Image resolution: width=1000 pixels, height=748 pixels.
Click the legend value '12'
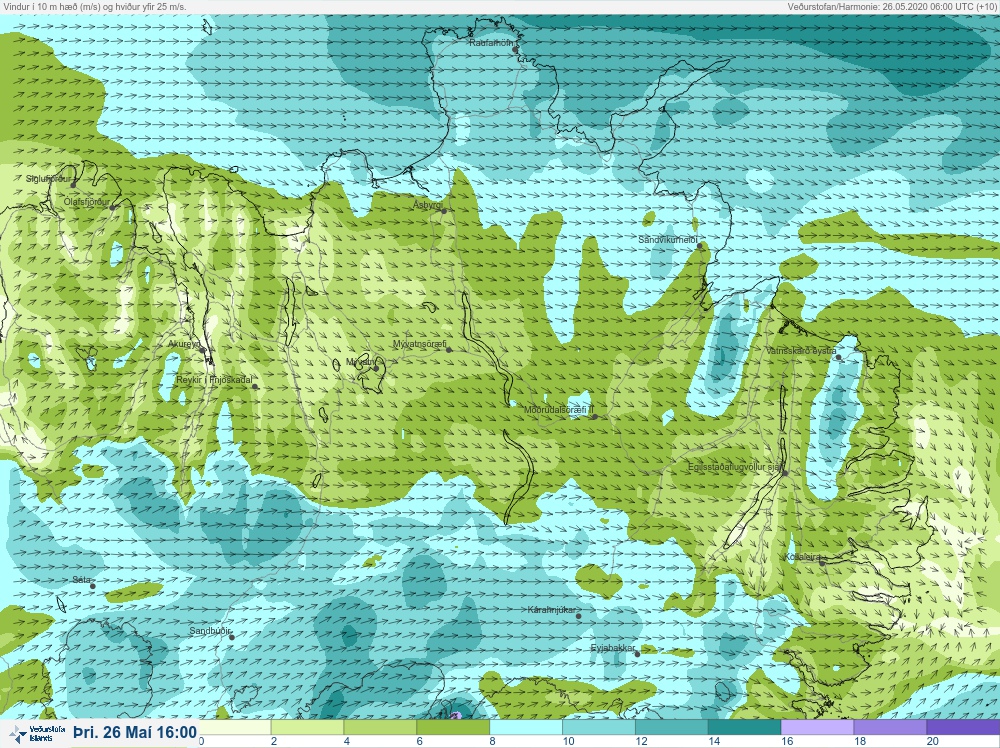coord(642,741)
